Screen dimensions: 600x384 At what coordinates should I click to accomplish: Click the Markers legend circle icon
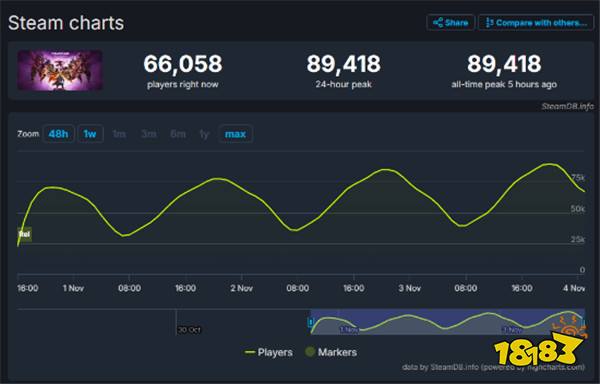(310, 352)
